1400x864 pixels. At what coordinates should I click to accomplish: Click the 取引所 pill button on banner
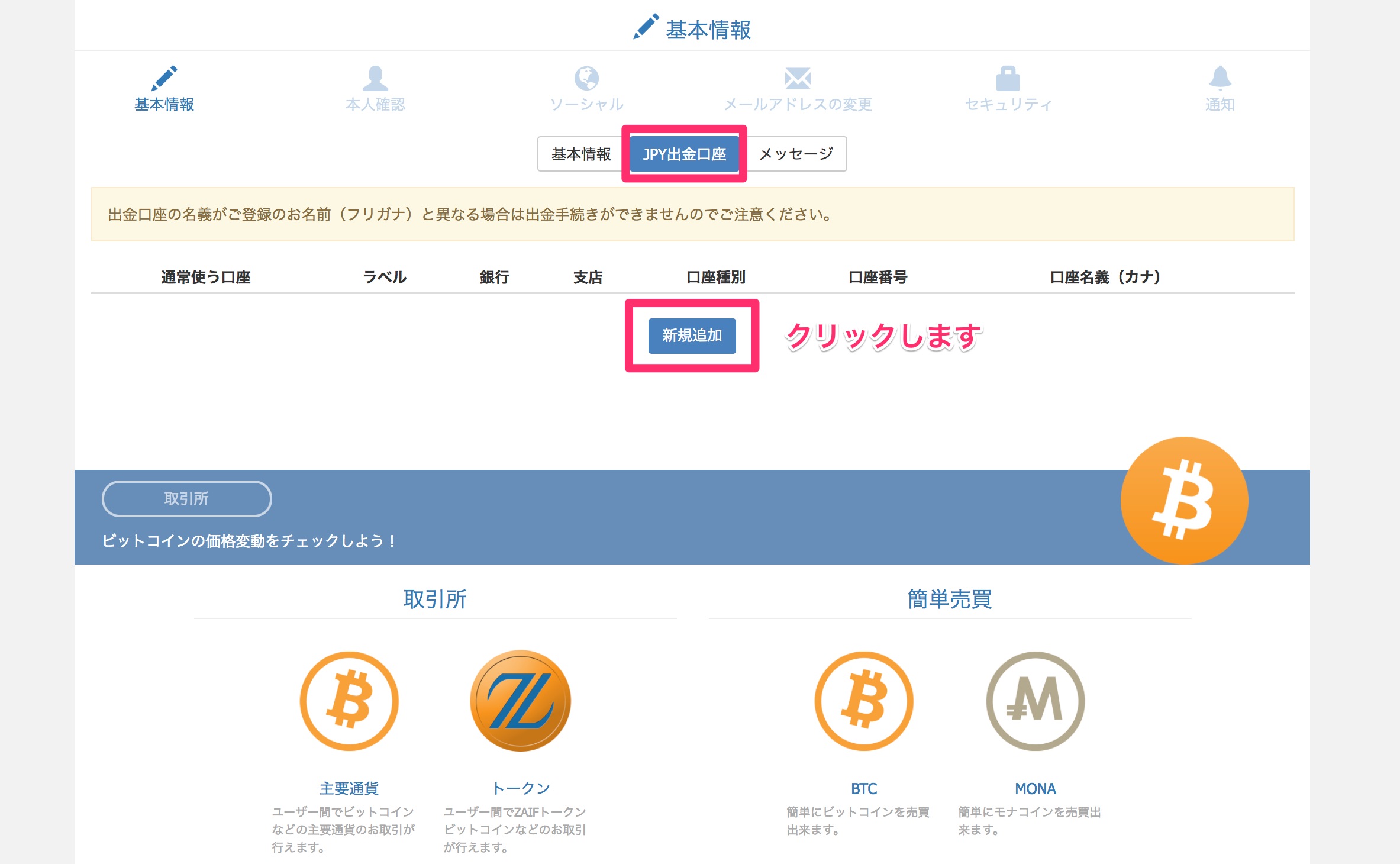[186, 498]
